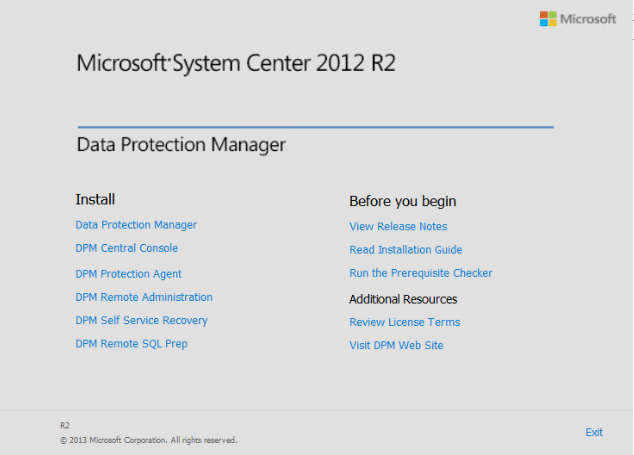Open DPM Remote Administration setup

point(144,297)
